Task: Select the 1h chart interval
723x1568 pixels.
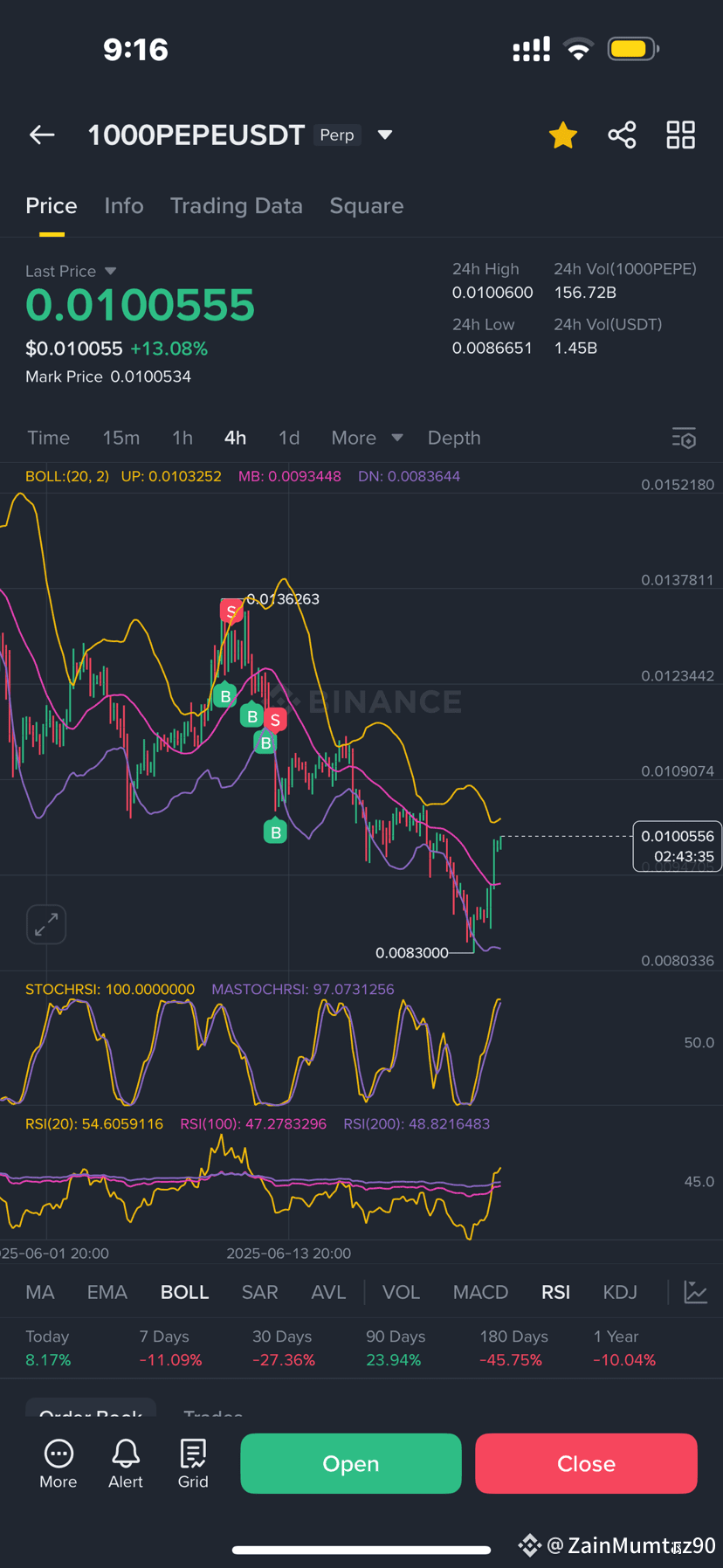Action: (182, 438)
